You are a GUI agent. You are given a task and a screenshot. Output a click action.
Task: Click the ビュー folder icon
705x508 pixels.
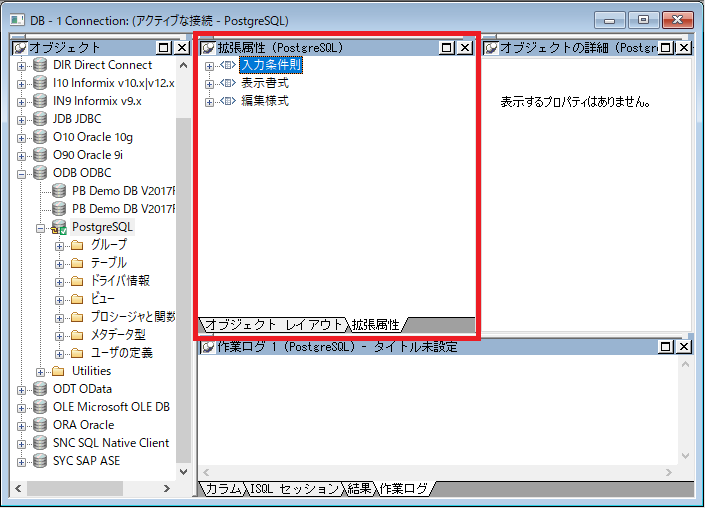click(x=77, y=299)
